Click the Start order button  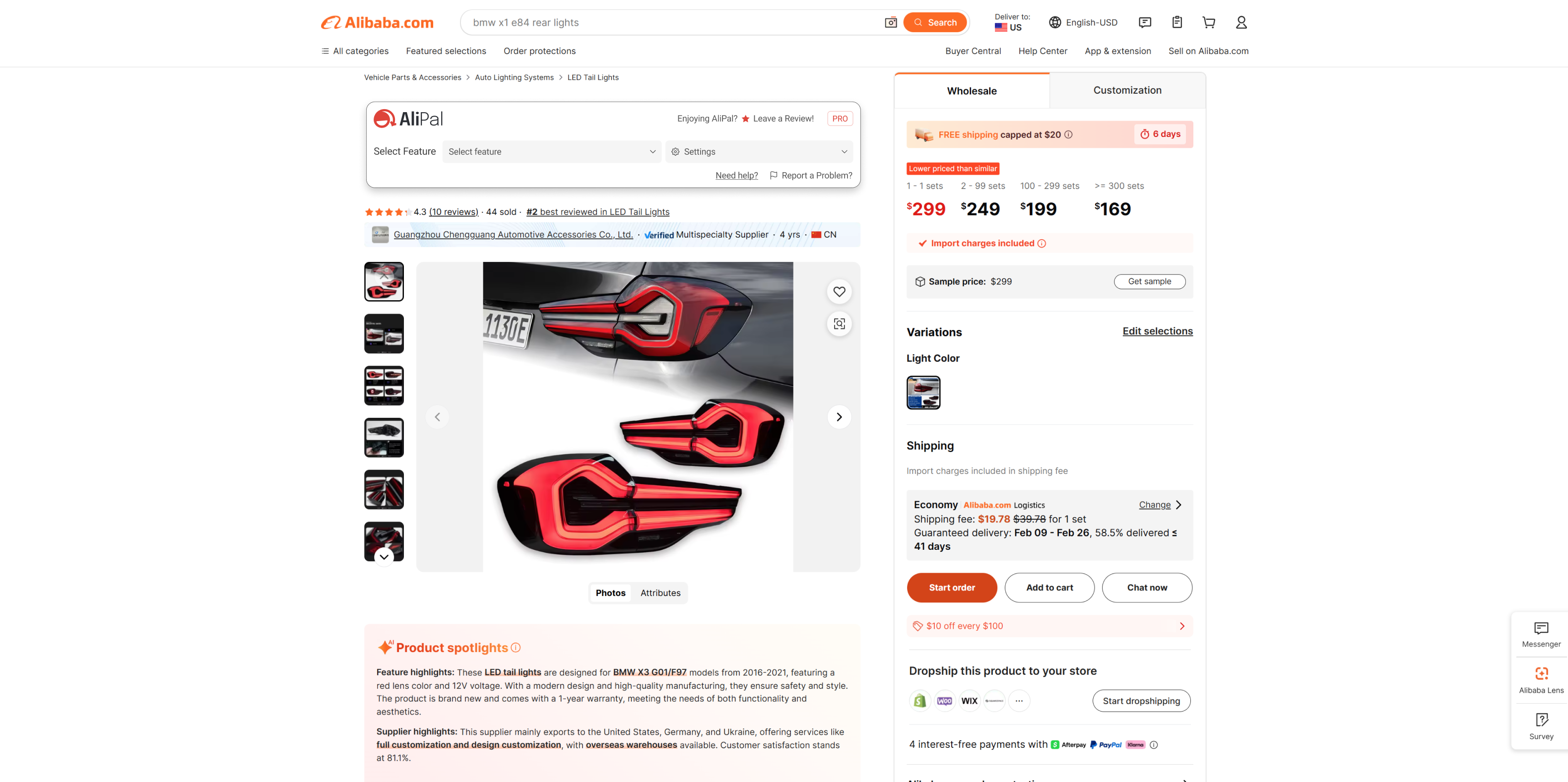951,587
